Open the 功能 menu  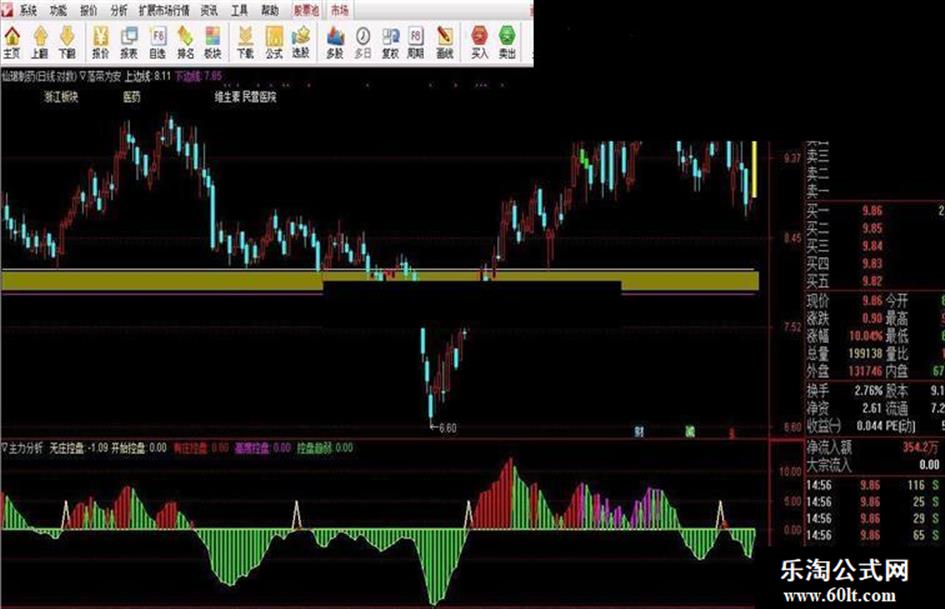tap(58, 10)
